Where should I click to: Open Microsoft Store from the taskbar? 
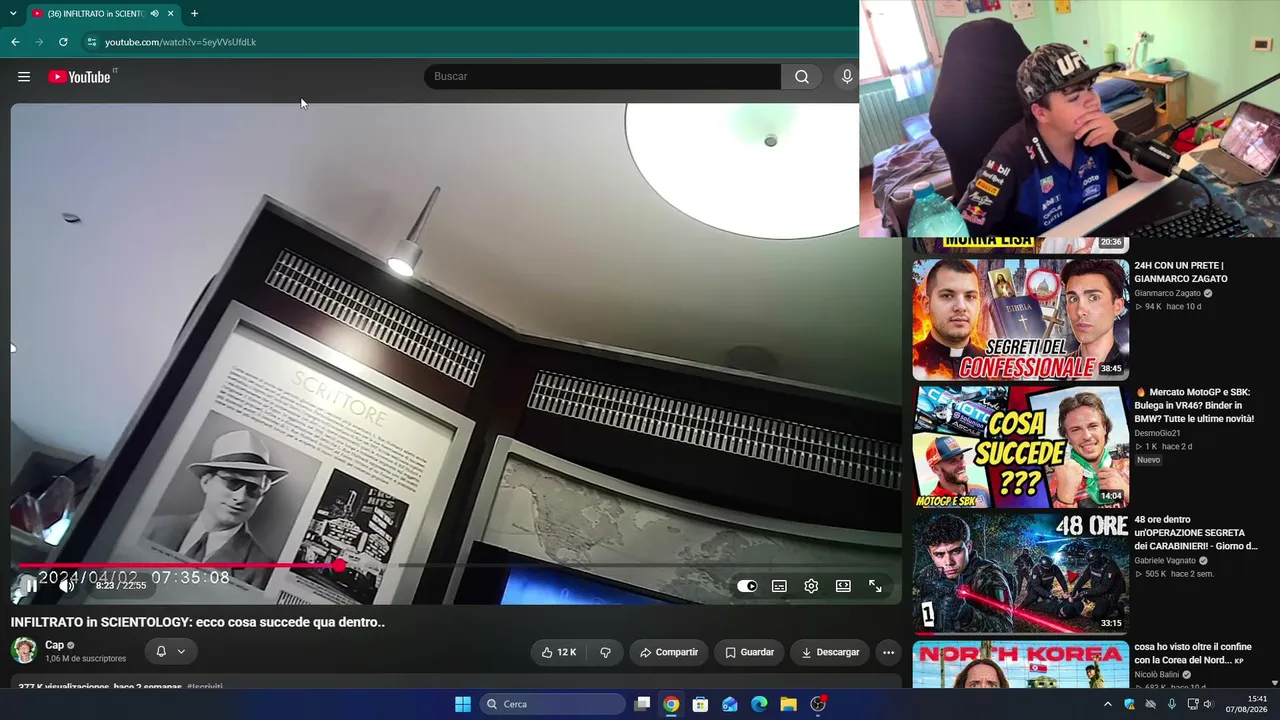[x=701, y=704]
